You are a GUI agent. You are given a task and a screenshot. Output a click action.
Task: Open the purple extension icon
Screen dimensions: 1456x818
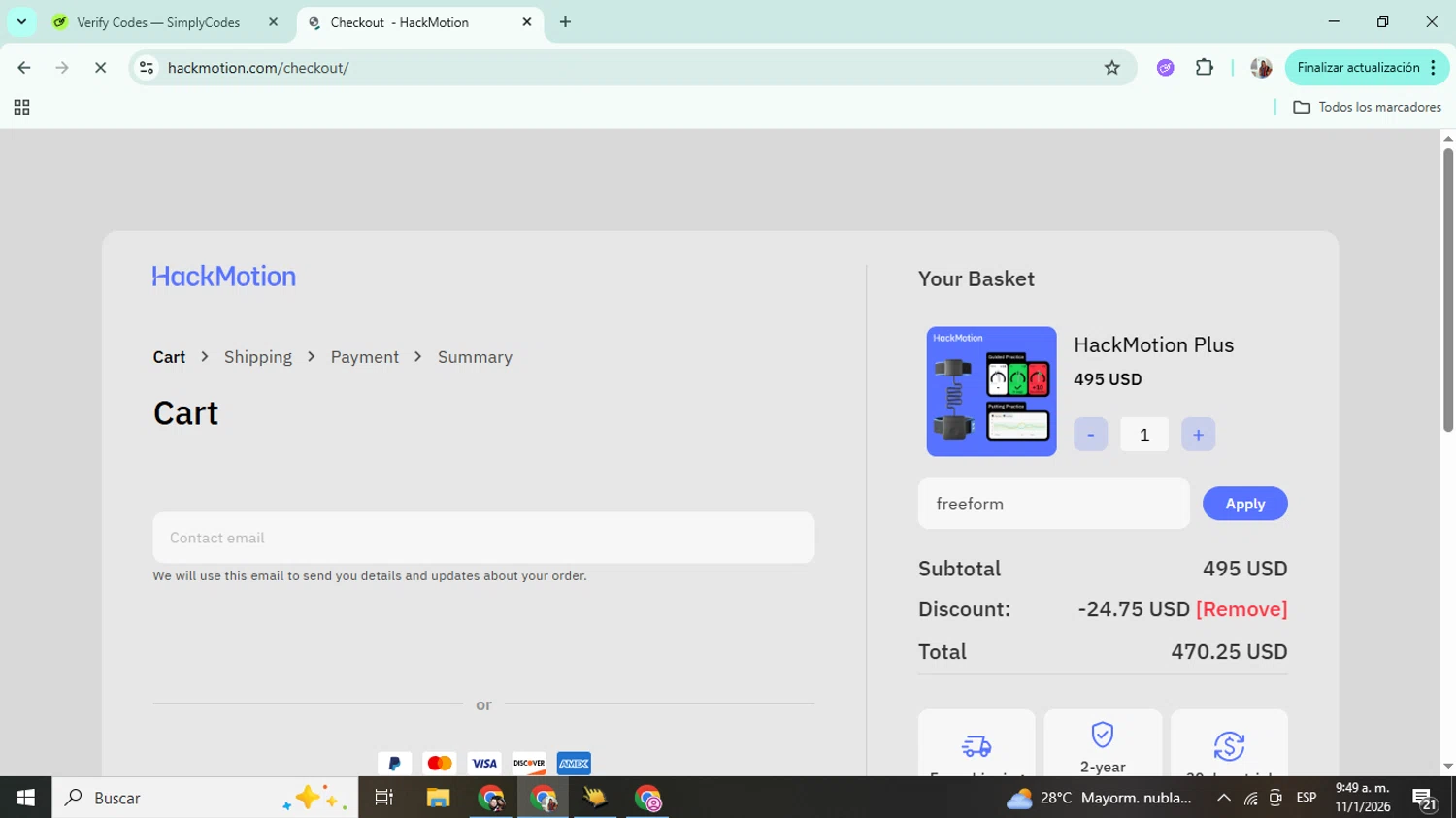coord(1166,68)
